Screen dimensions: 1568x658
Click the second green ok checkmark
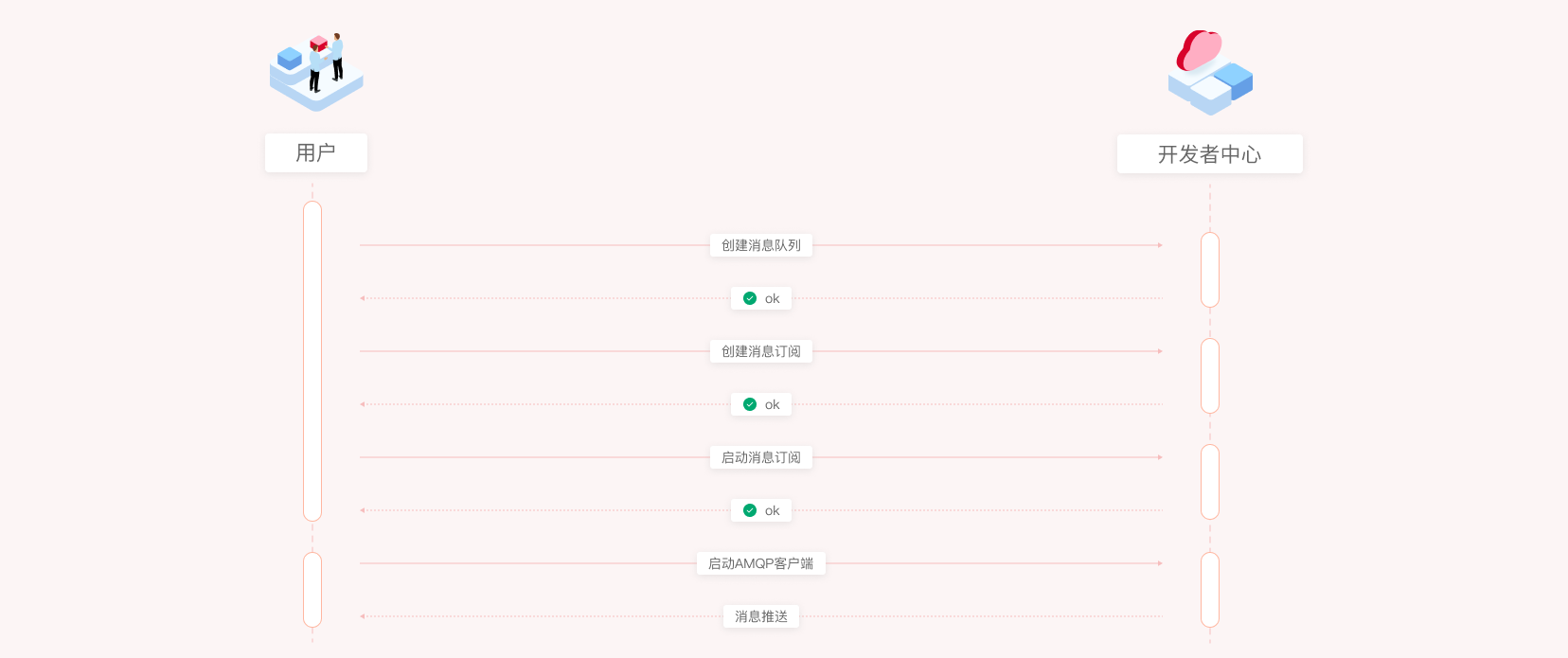(750, 404)
